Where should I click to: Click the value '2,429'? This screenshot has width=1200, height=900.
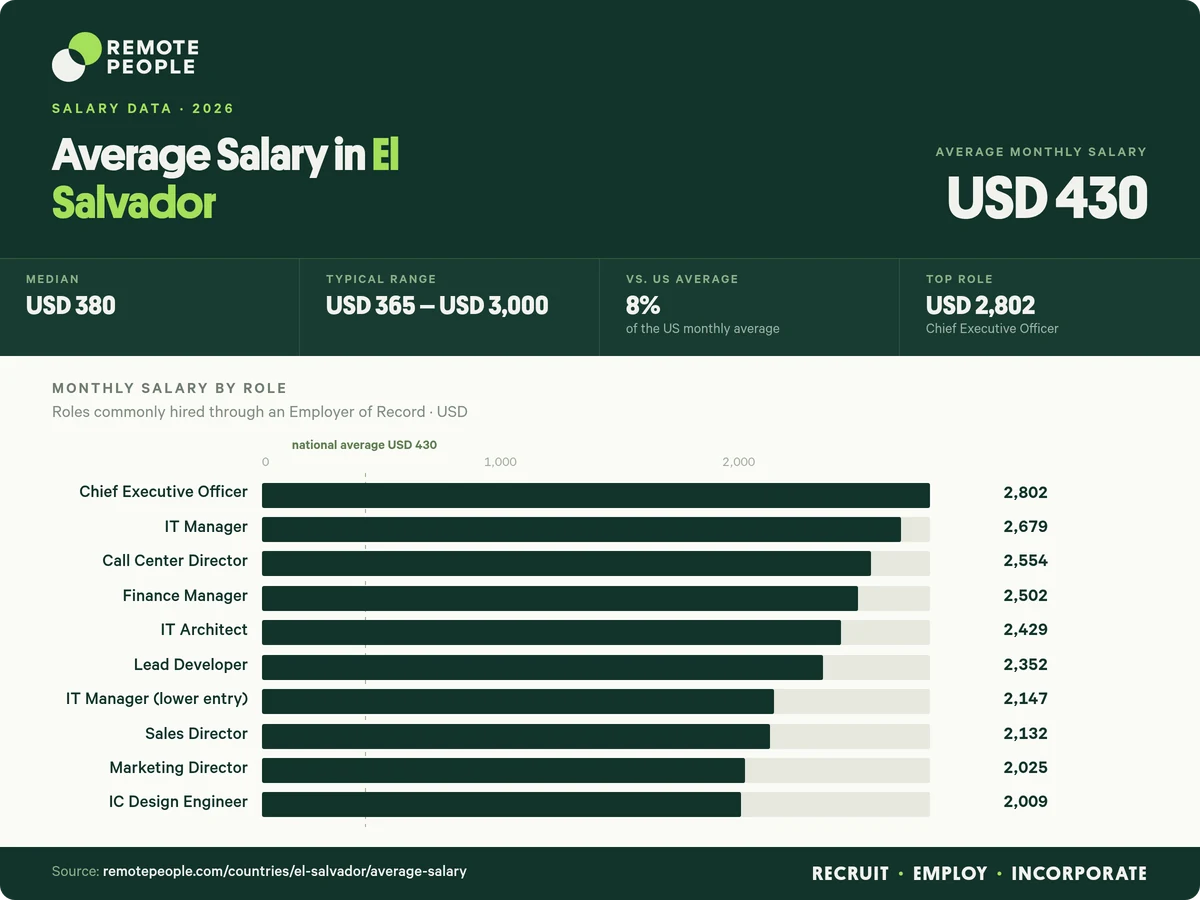click(x=1026, y=630)
